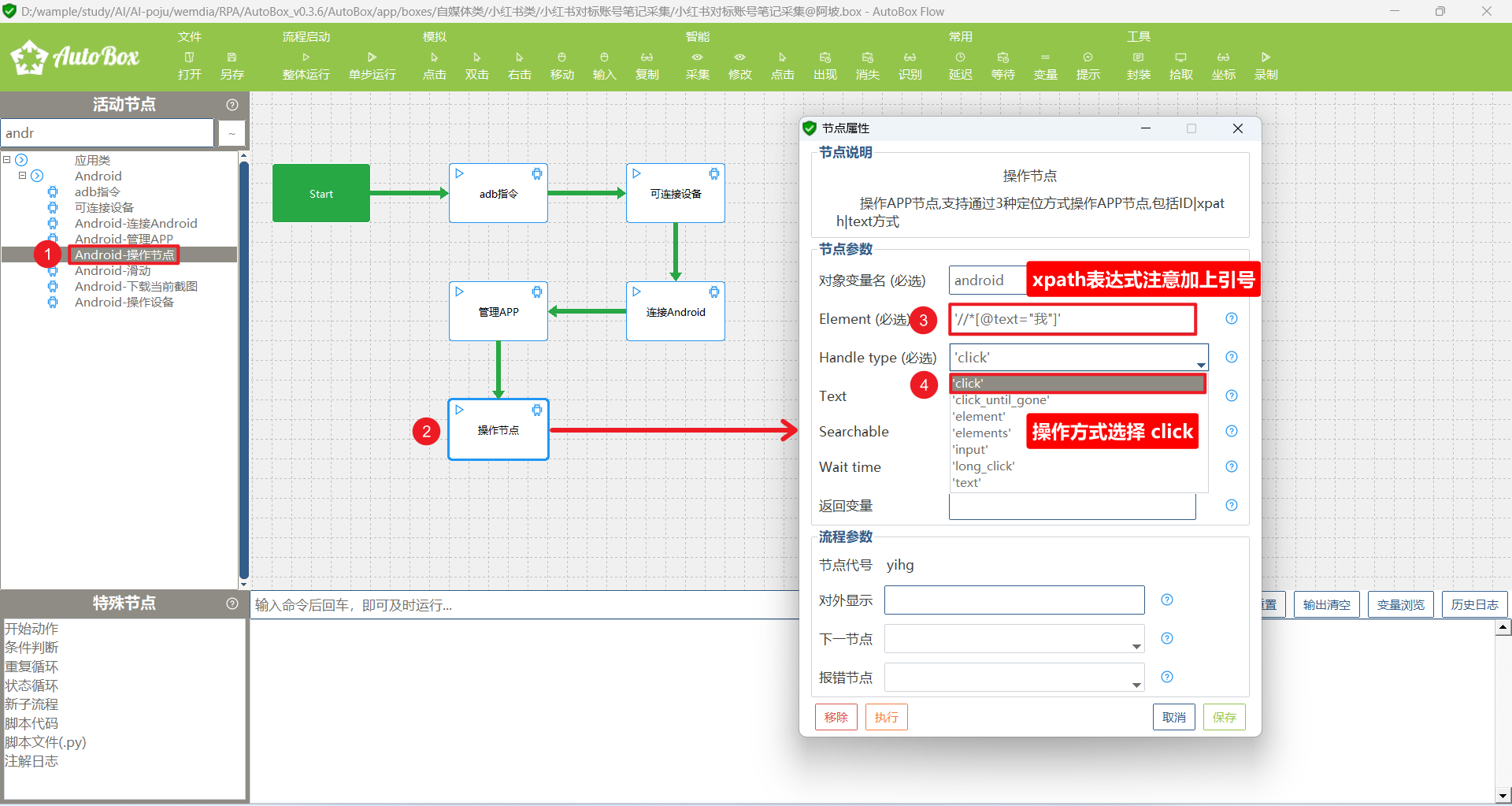Open the 修改 smart modify tool
Image resolution: width=1512 pixels, height=806 pixels.
pyautogui.click(x=739, y=66)
